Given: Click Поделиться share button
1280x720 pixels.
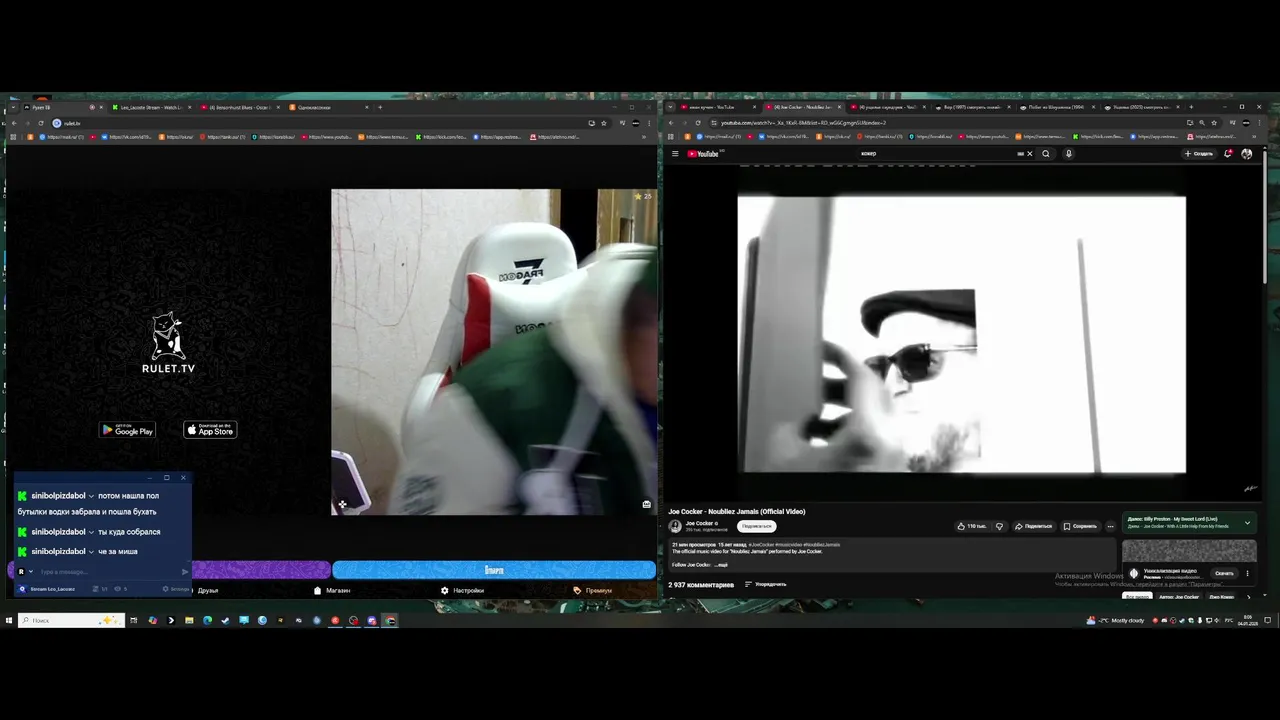Looking at the screenshot, I should point(1033,526).
